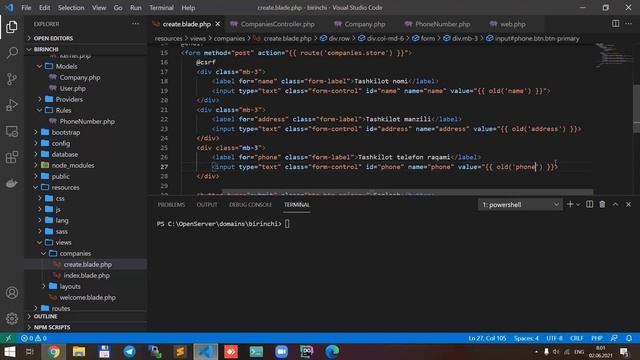Open the remote window indicator in status bar
Image resolution: width=640 pixels, height=360 pixels.
point(8,338)
